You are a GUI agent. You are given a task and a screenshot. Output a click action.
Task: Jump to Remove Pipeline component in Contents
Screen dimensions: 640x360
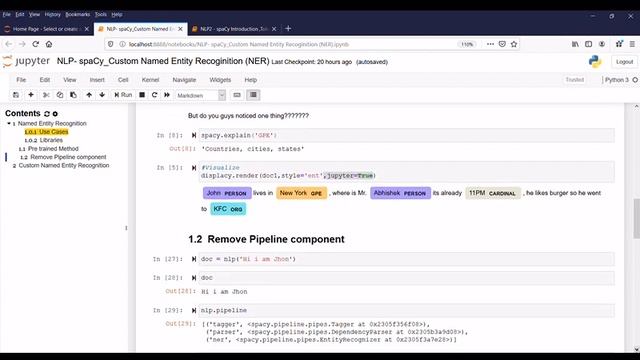click(63, 157)
